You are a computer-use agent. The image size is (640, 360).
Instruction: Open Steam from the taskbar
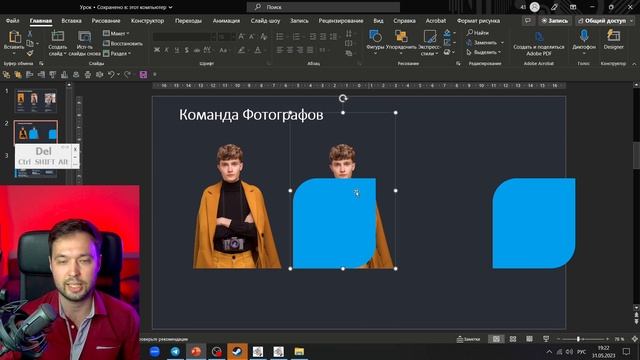click(x=237, y=351)
